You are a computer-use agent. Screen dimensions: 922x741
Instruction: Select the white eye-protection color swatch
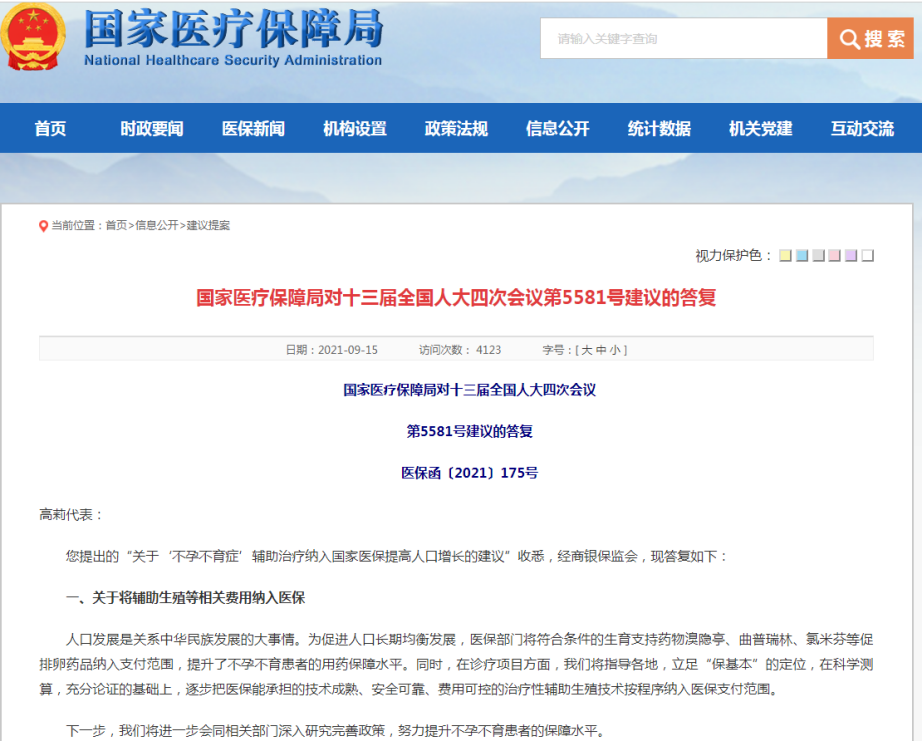(x=867, y=256)
